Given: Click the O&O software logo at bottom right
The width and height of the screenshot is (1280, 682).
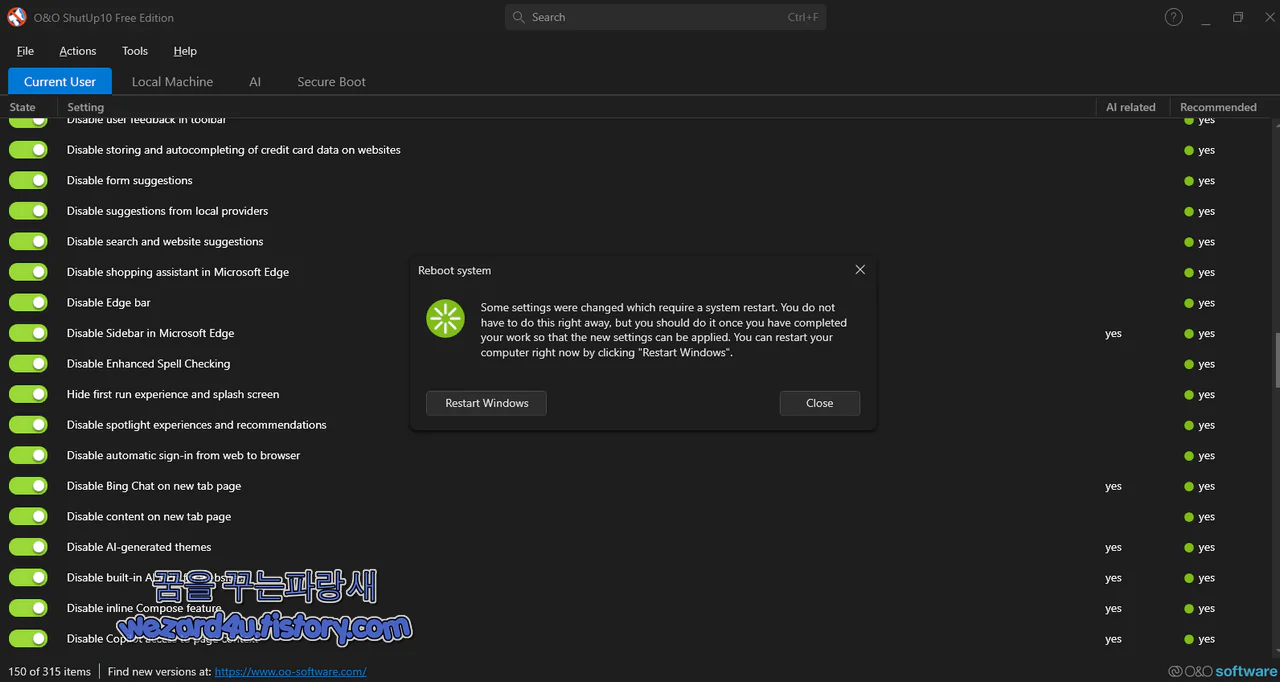Looking at the screenshot, I should pos(1222,671).
